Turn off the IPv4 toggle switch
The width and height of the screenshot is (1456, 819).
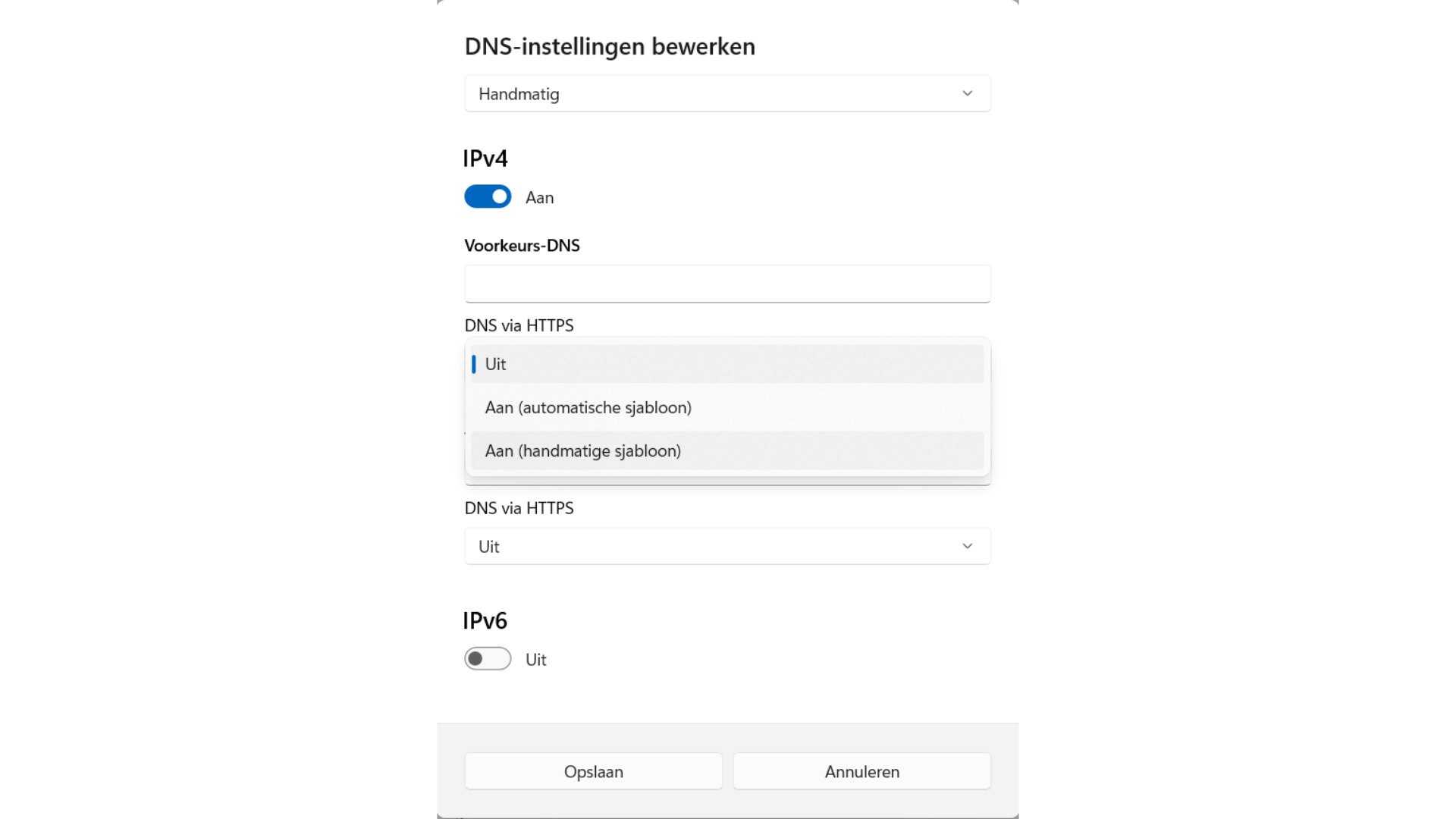488,197
